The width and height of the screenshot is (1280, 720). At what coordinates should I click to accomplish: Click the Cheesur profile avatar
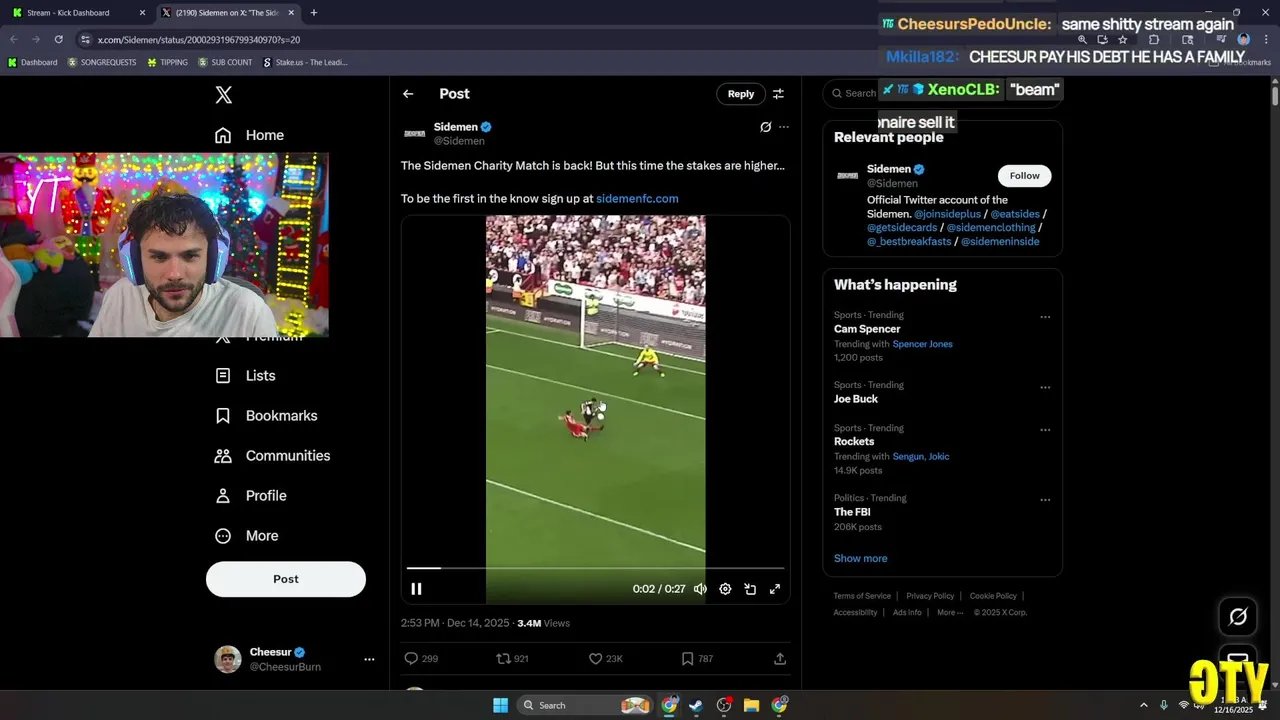click(x=228, y=659)
